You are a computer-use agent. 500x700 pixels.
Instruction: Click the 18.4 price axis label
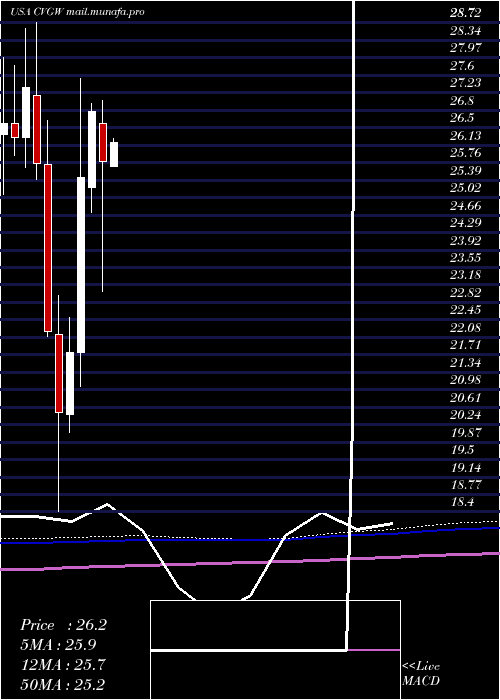point(462,504)
